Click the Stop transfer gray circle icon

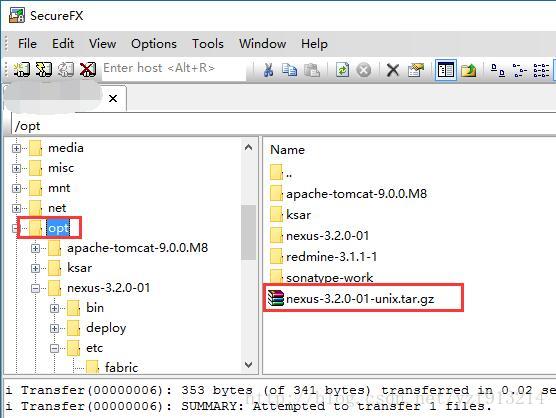click(x=363, y=70)
